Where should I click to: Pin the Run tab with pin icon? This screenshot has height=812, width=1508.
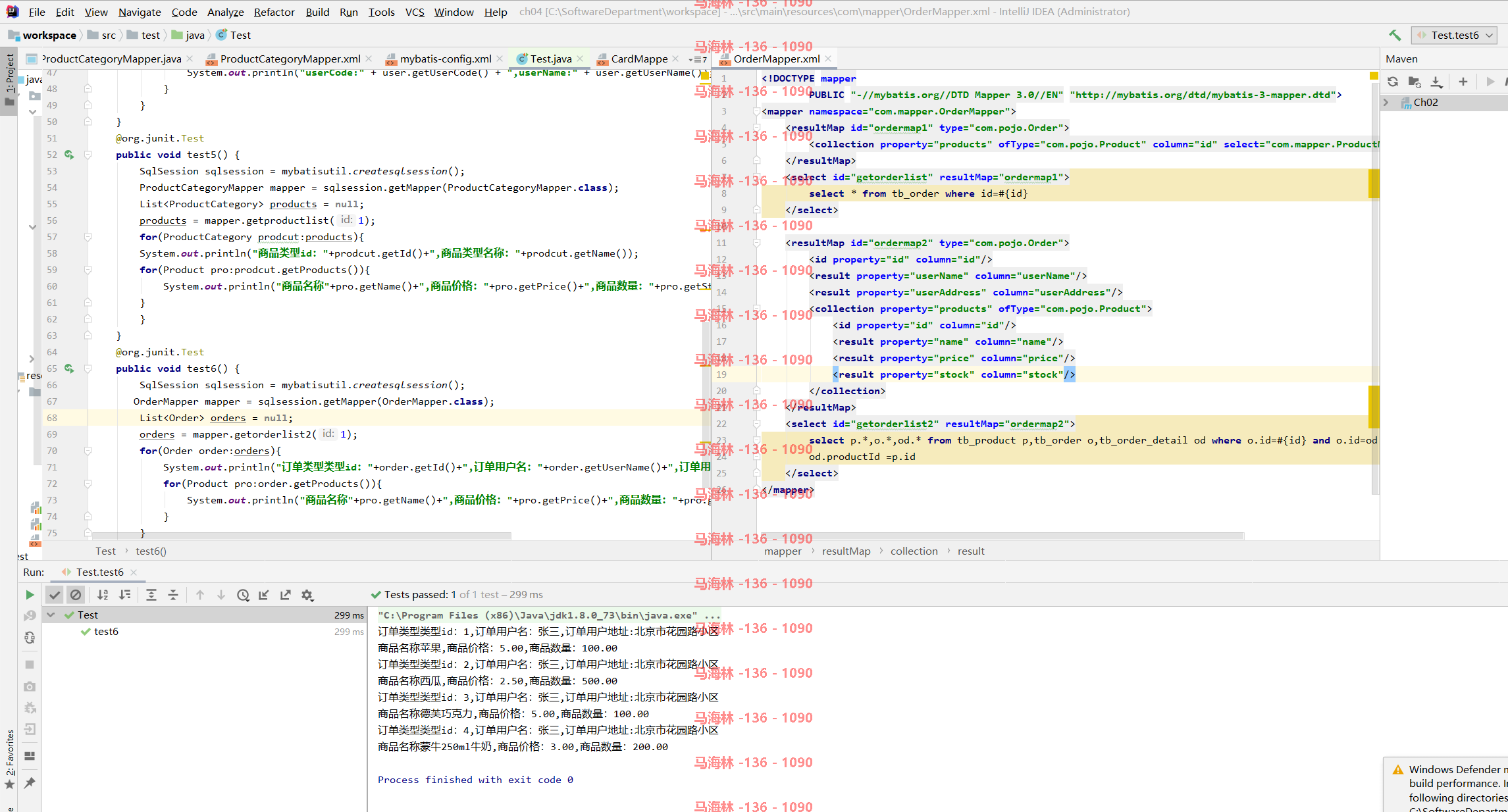pos(30,783)
